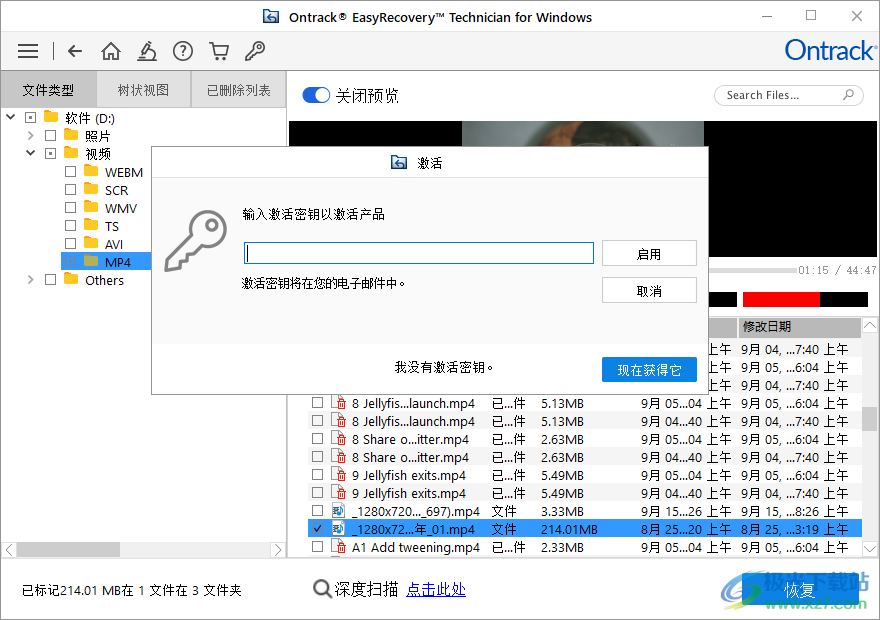Screen dimensions: 880x620
Task: Click file icon of _1280x720..._697).mp4
Action: coord(338,511)
